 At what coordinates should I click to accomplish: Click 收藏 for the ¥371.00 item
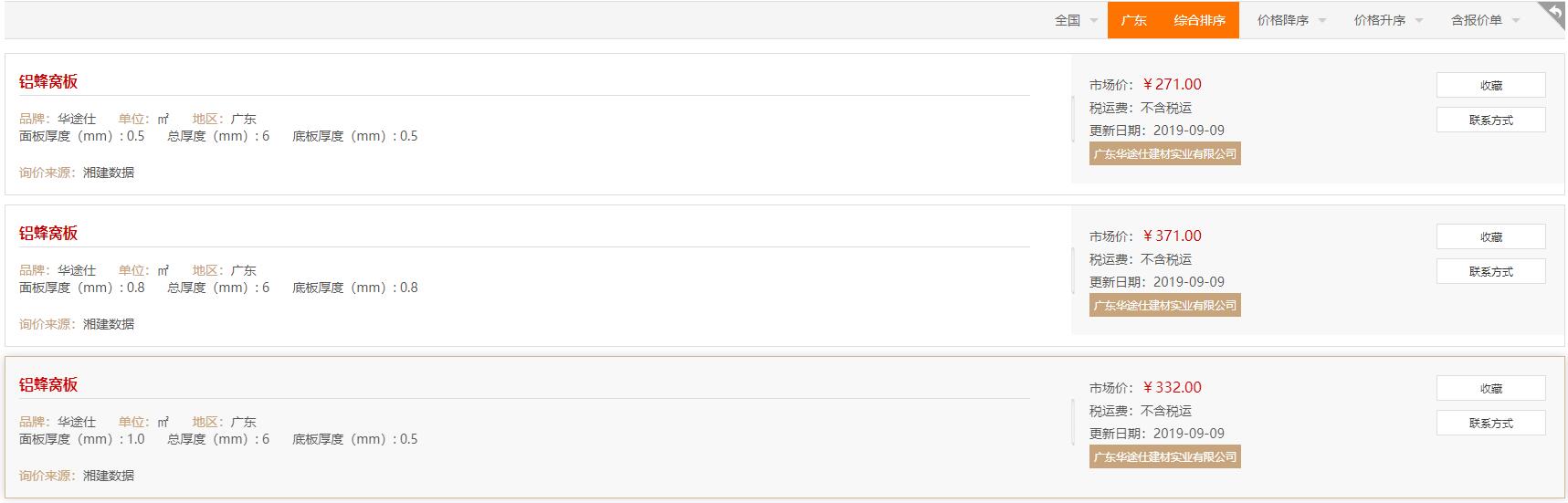coord(1490,236)
